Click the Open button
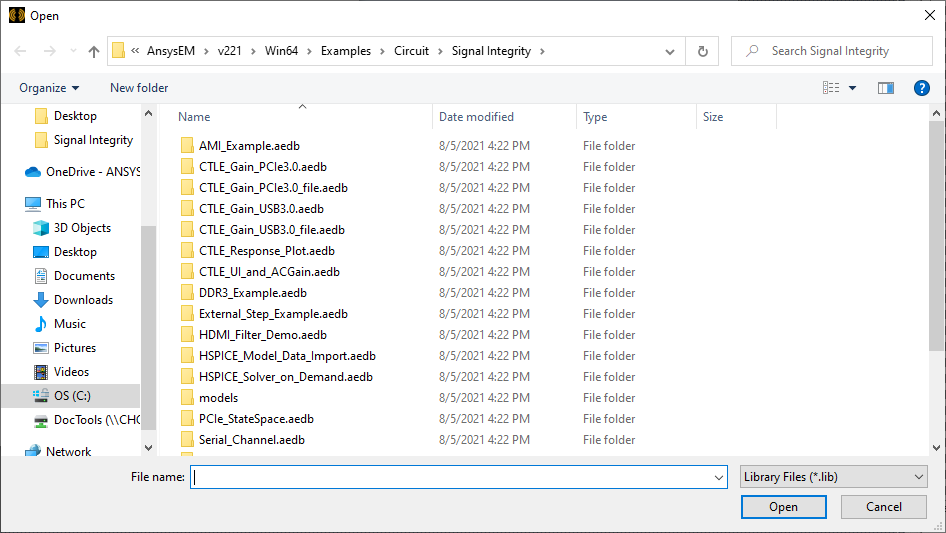946x533 pixels. pos(783,507)
